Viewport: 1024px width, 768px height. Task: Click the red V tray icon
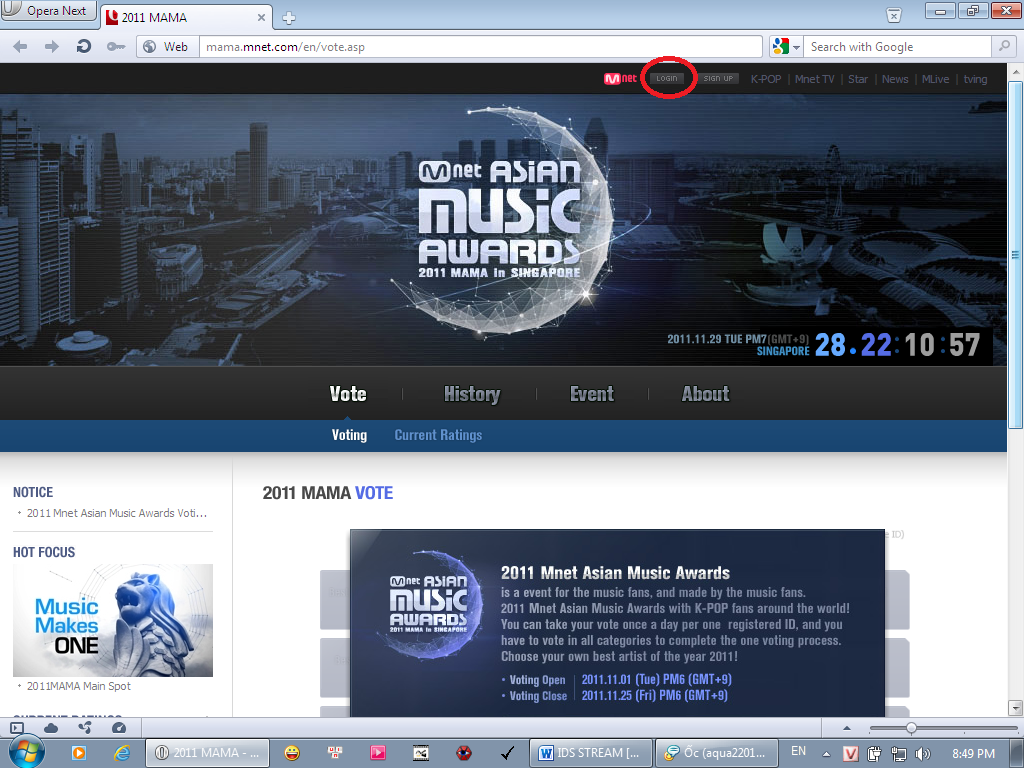click(x=850, y=754)
